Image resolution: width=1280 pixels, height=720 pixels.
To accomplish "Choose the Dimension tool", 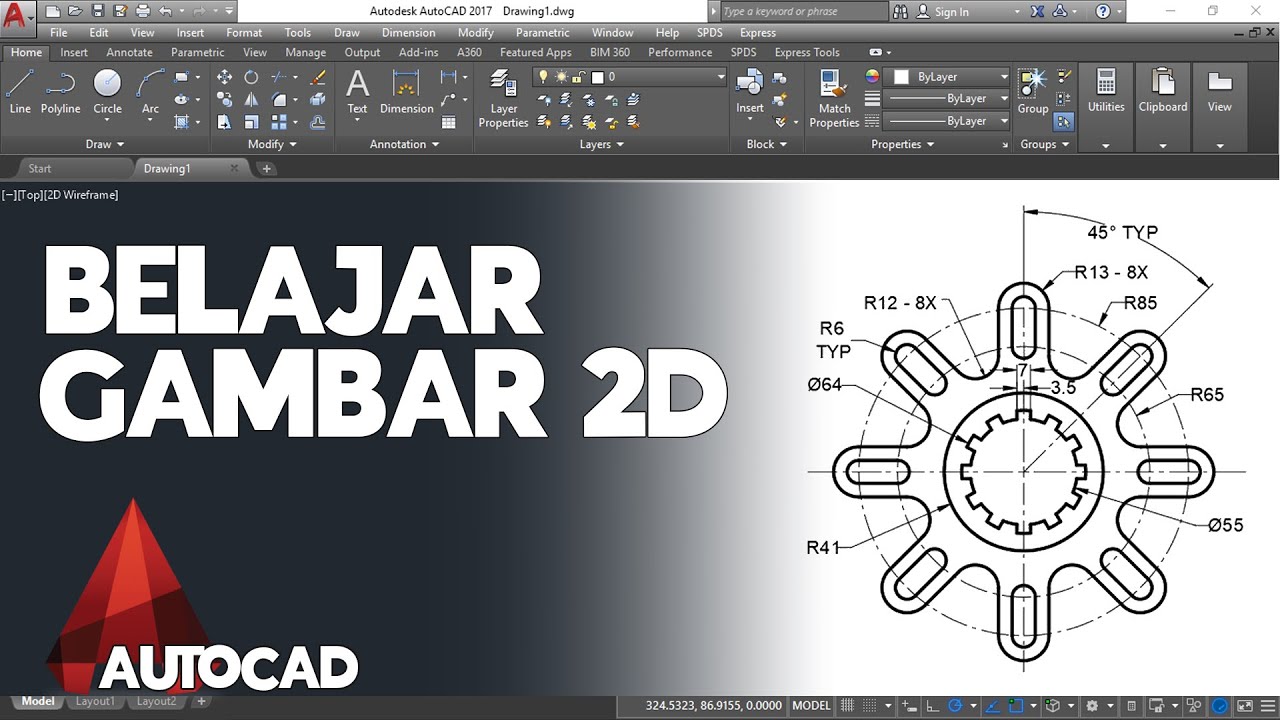I will click(x=406, y=92).
